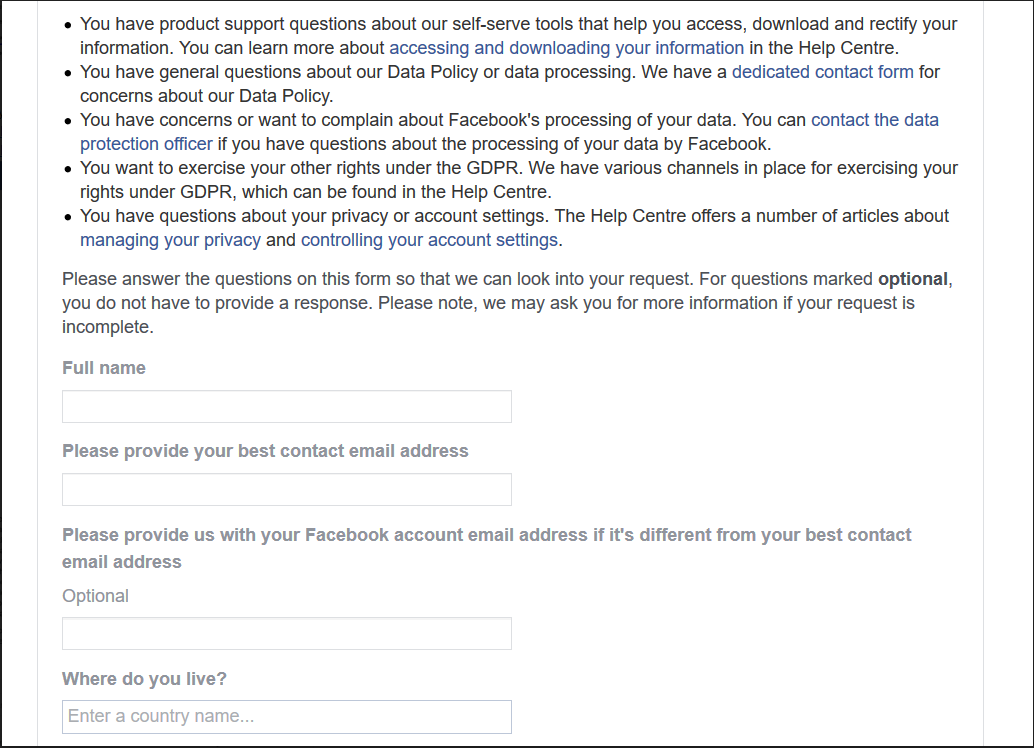Click the Full name input field
The width and height of the screenshot is (1034, 748).
click(287, 407)
